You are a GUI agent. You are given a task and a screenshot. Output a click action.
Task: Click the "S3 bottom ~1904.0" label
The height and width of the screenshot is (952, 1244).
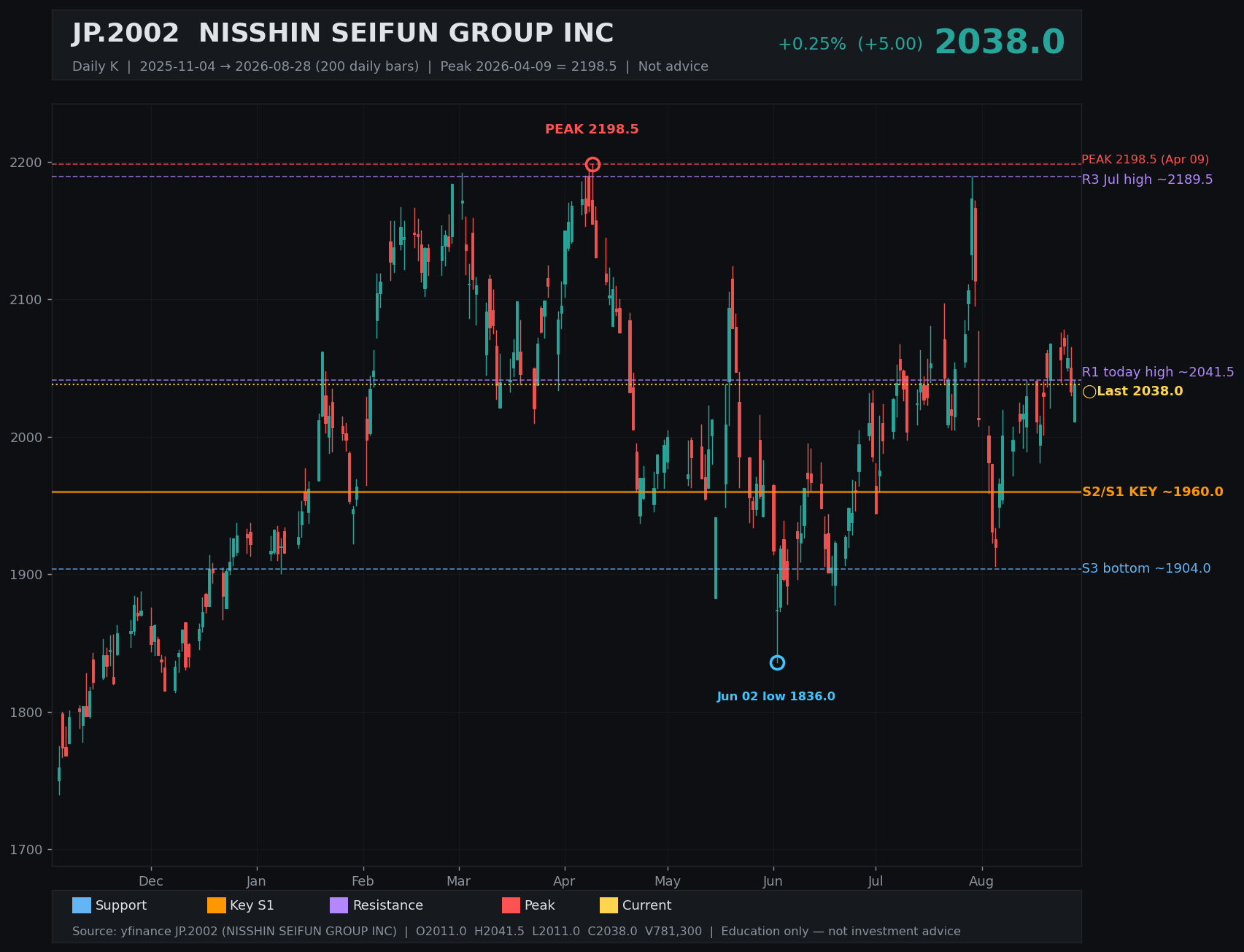pos(1146,568)
